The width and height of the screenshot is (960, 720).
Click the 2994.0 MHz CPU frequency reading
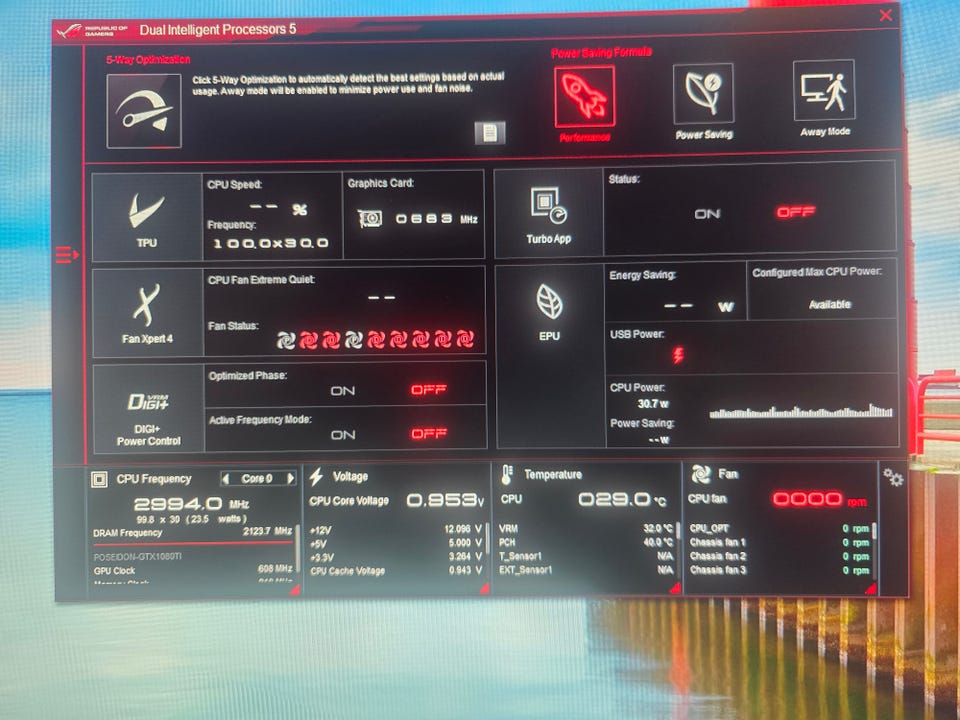[191, 504]
